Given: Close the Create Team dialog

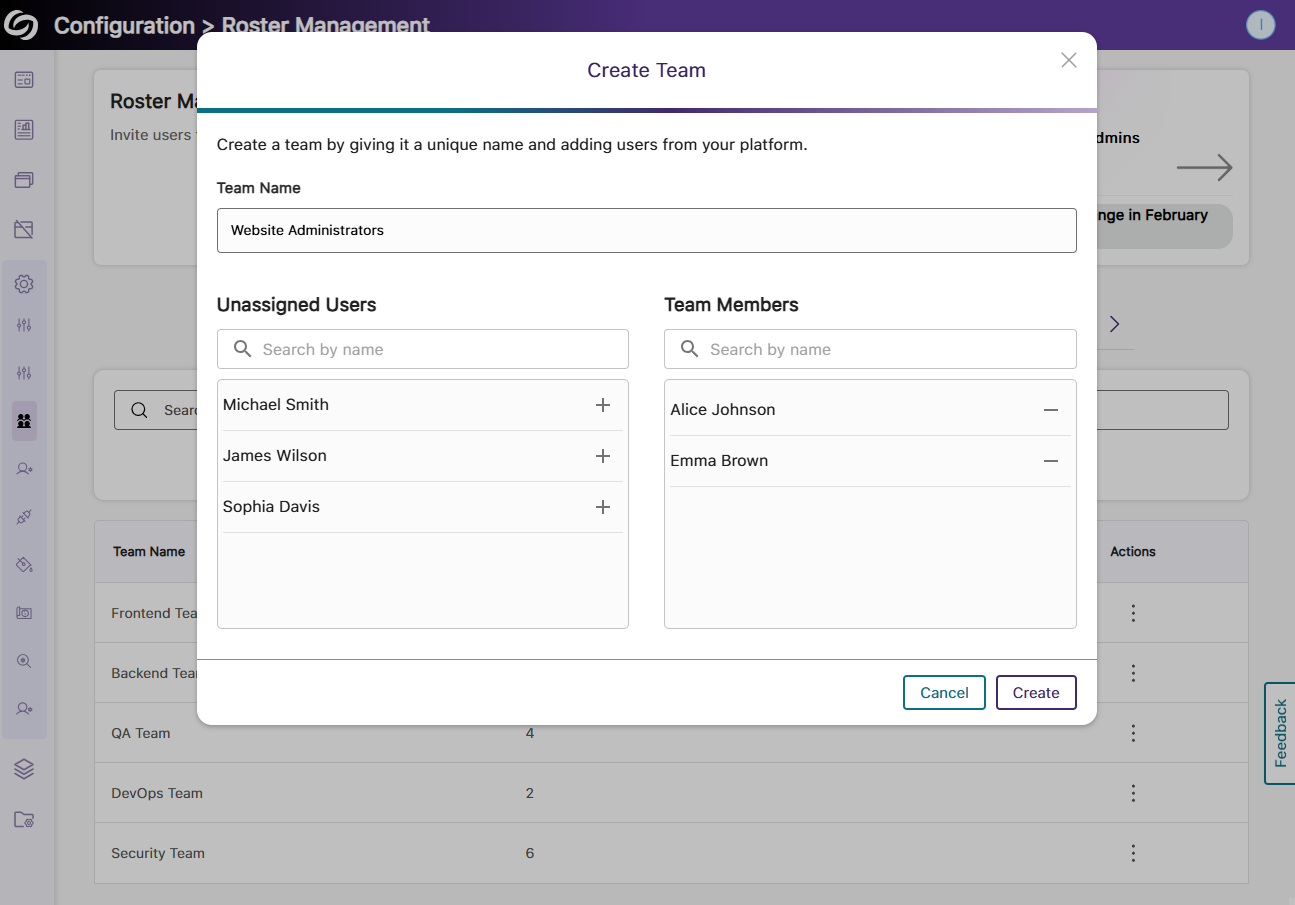Looking at the screenshot, I should pyautogui.click(x=1068, y=60).
